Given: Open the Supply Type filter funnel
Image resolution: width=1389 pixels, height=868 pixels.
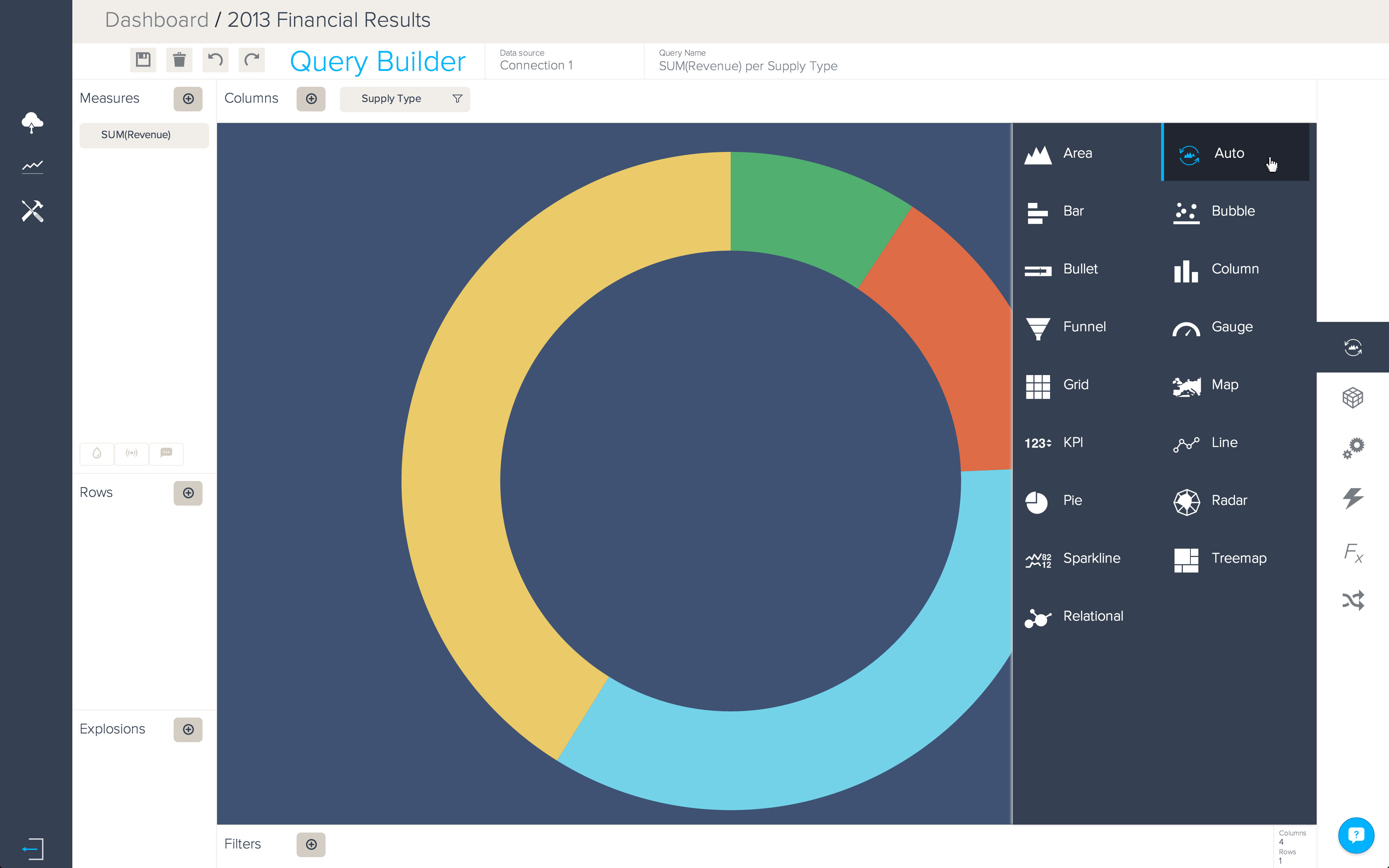Looking at the screenshot, I should [458, 99].
